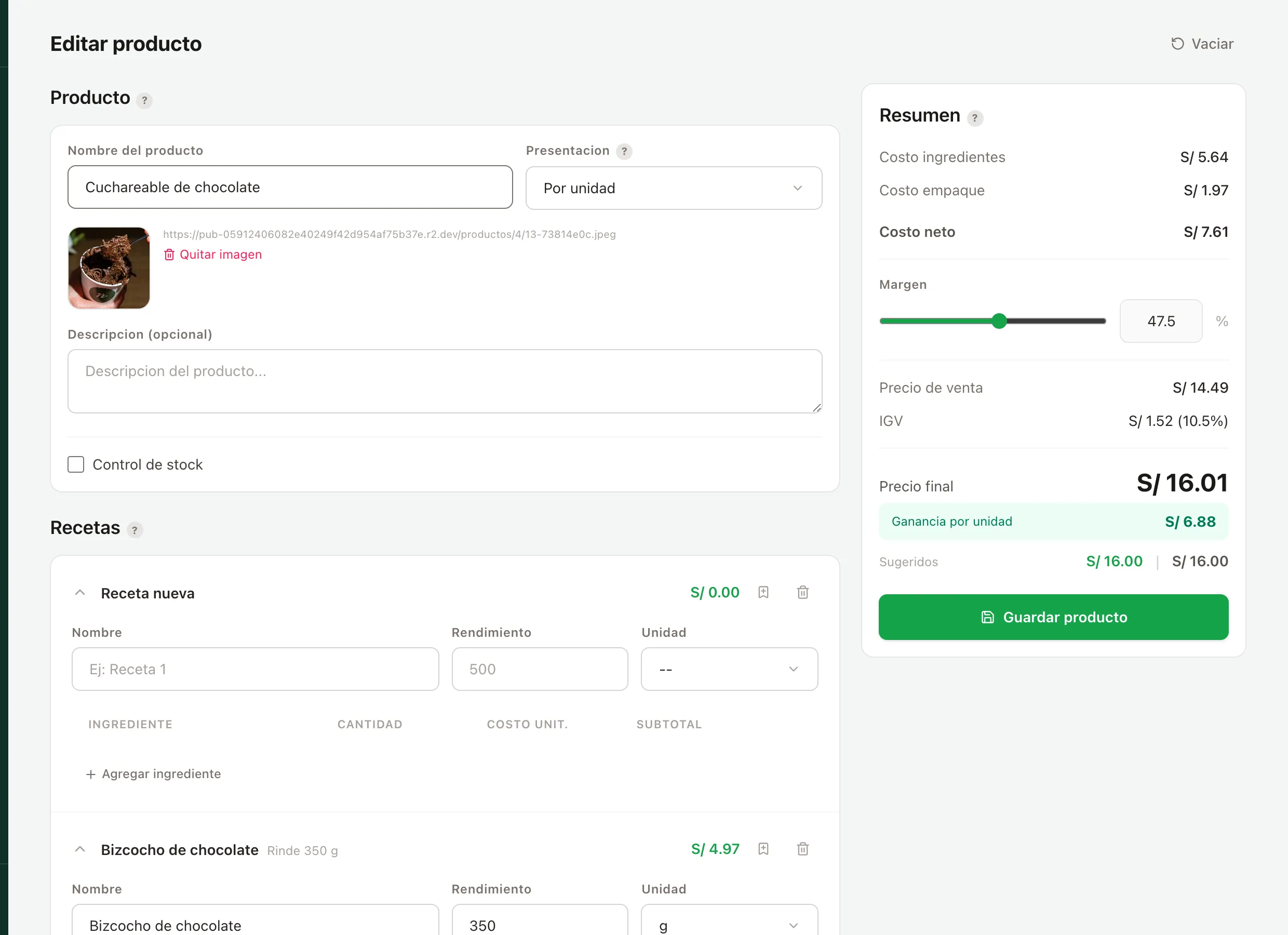This screenshot has width=1288, height=935.
Task: Collapse the Receta nueva section
Action: pos(80,593)
